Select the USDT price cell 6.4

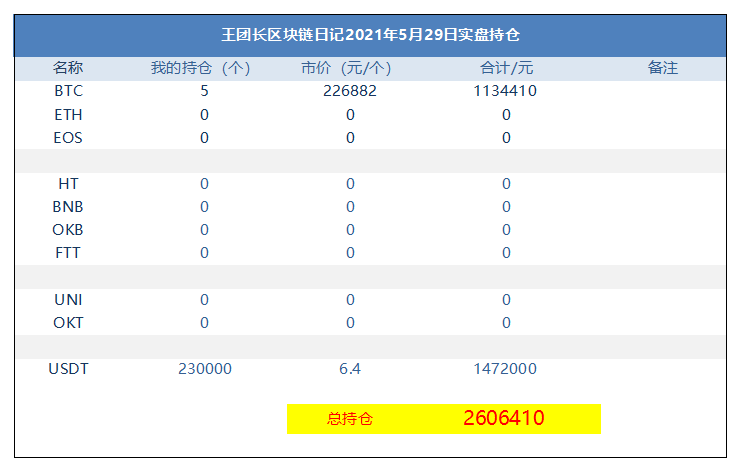[x=350, y=369]
